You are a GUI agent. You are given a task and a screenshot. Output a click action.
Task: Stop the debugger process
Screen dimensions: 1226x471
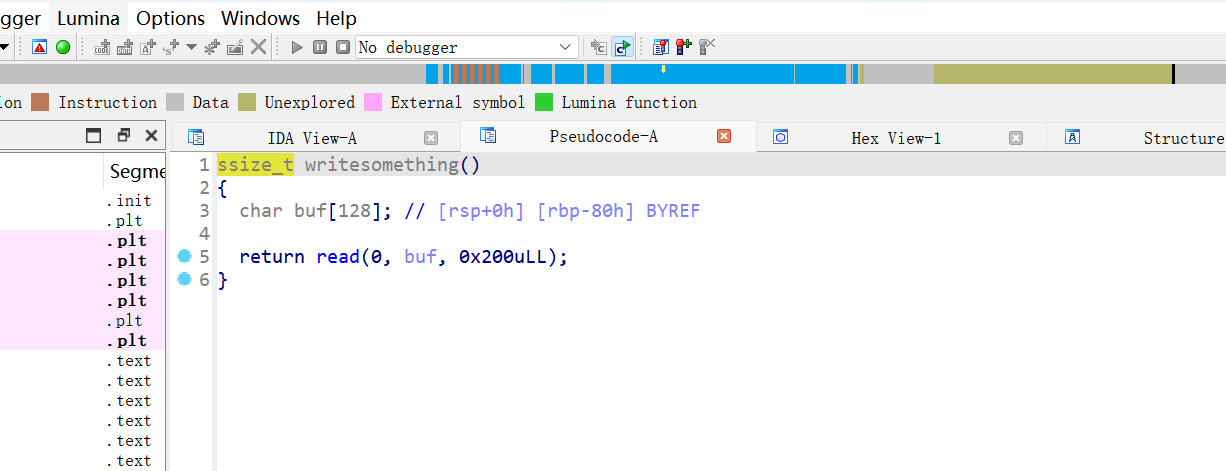[343, 47]
